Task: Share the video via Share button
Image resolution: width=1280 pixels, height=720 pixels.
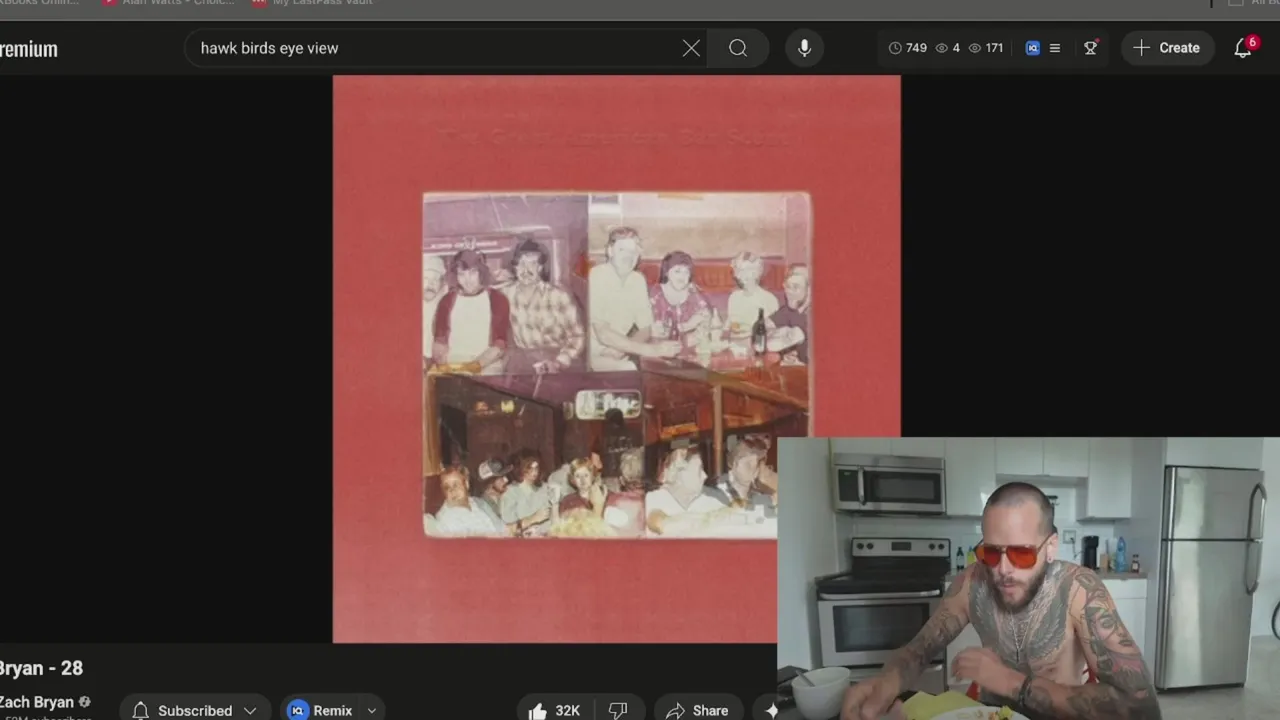Action: coord(698,710)
